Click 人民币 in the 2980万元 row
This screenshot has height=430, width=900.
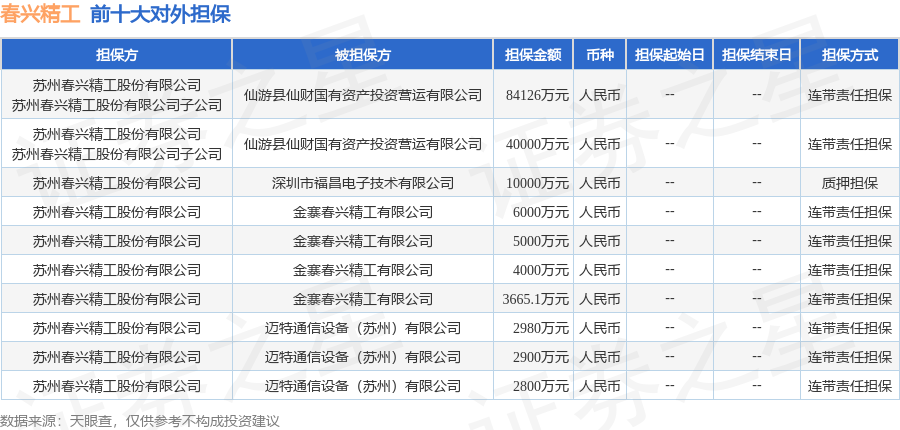pos(600,328)
